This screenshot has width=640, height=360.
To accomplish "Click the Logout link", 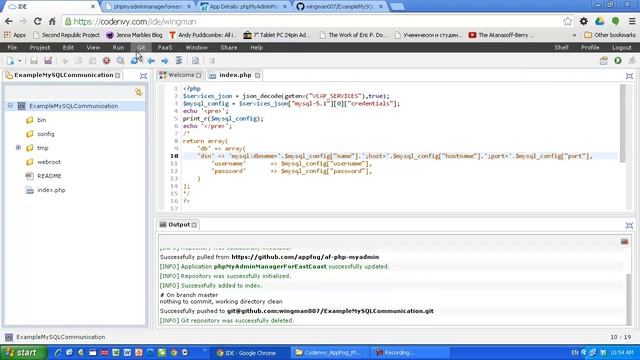I will 622,47.
